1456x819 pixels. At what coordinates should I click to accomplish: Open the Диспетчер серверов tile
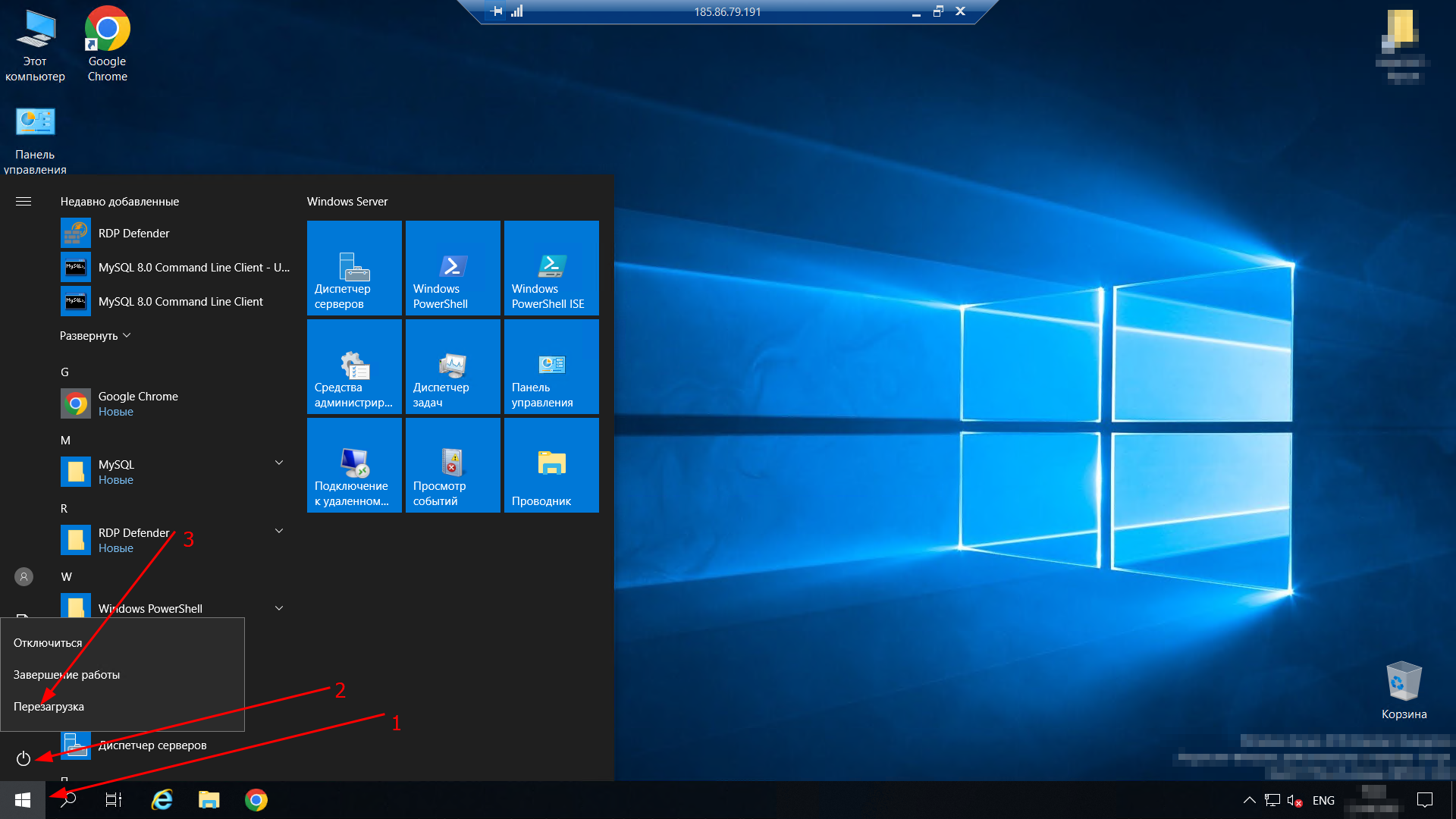pos(354,268)
